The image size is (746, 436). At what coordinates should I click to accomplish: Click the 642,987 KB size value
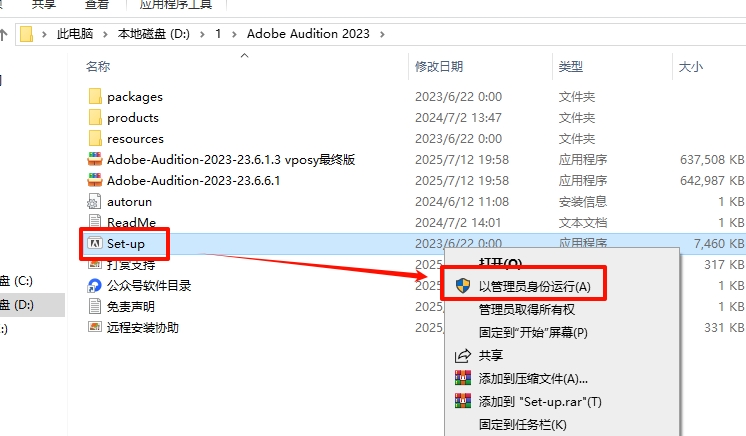(712, 180)
